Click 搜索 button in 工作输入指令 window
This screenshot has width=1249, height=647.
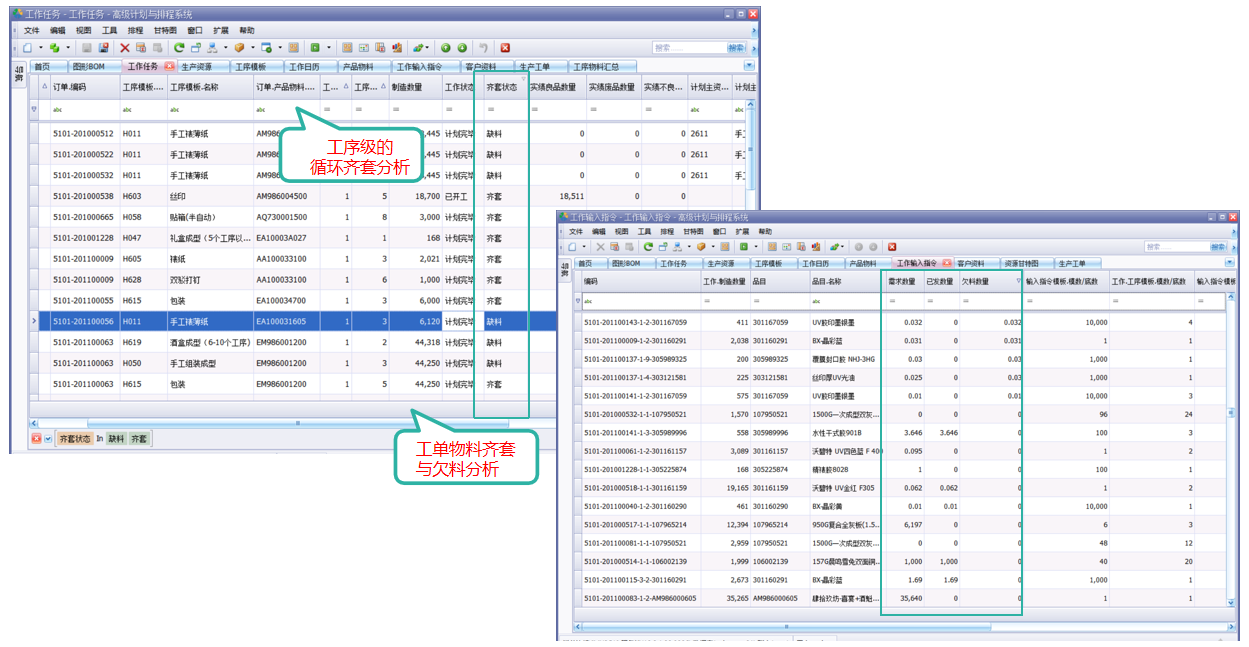(1218, 246)
